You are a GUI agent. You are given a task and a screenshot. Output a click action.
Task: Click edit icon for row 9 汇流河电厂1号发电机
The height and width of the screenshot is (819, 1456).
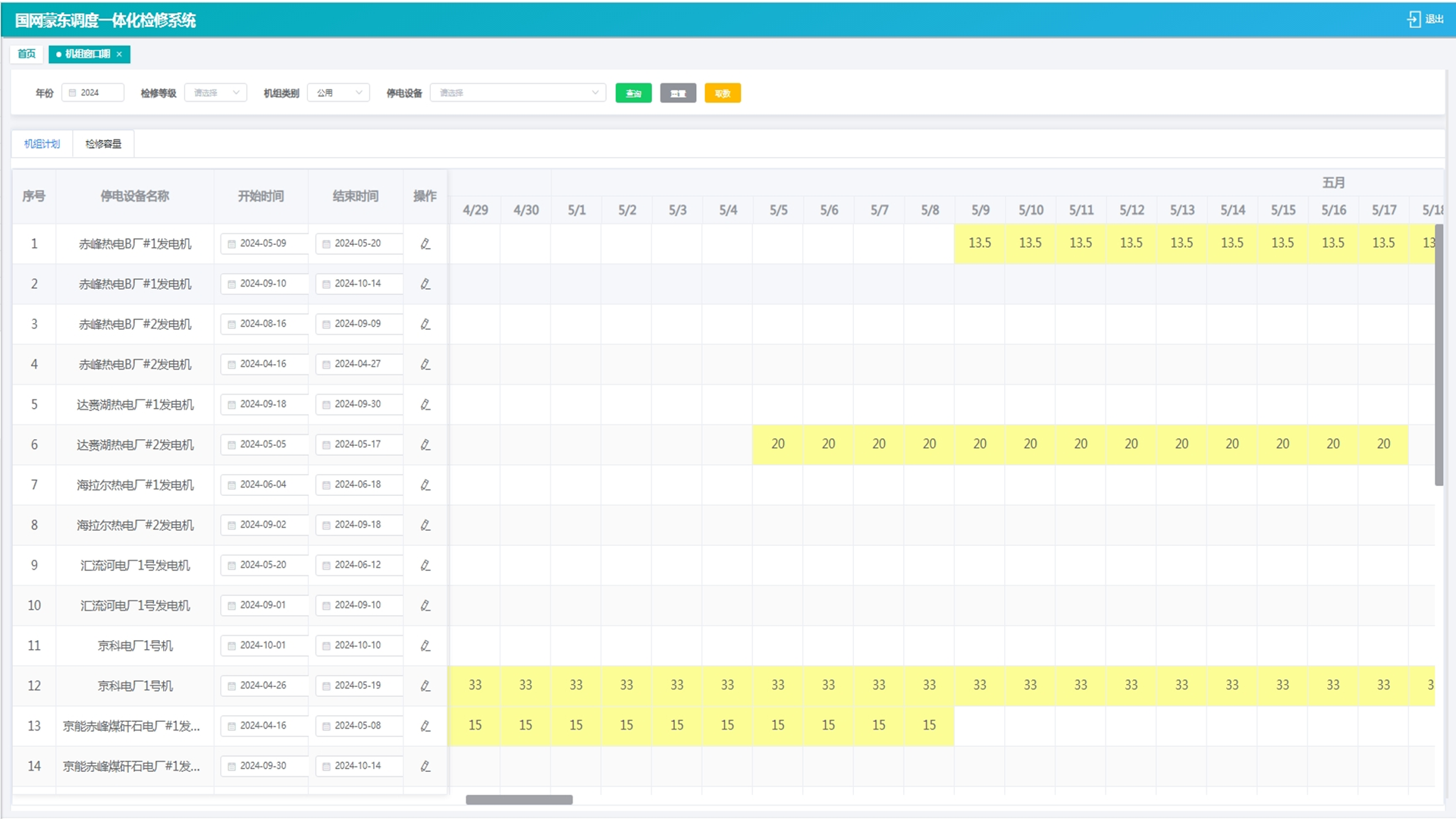tap(425, 565)
